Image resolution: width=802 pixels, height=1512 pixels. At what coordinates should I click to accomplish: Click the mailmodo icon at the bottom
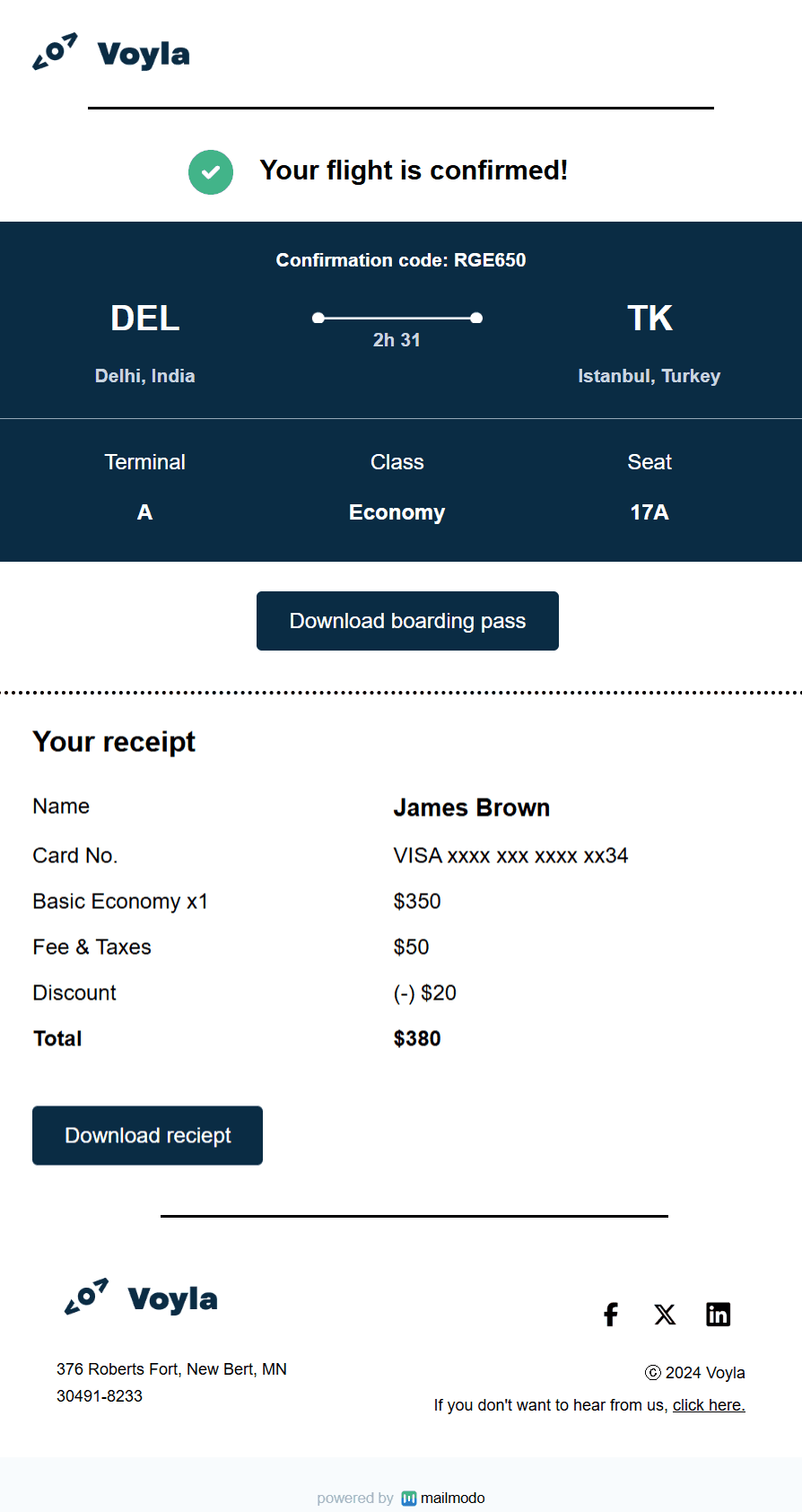409,1498
